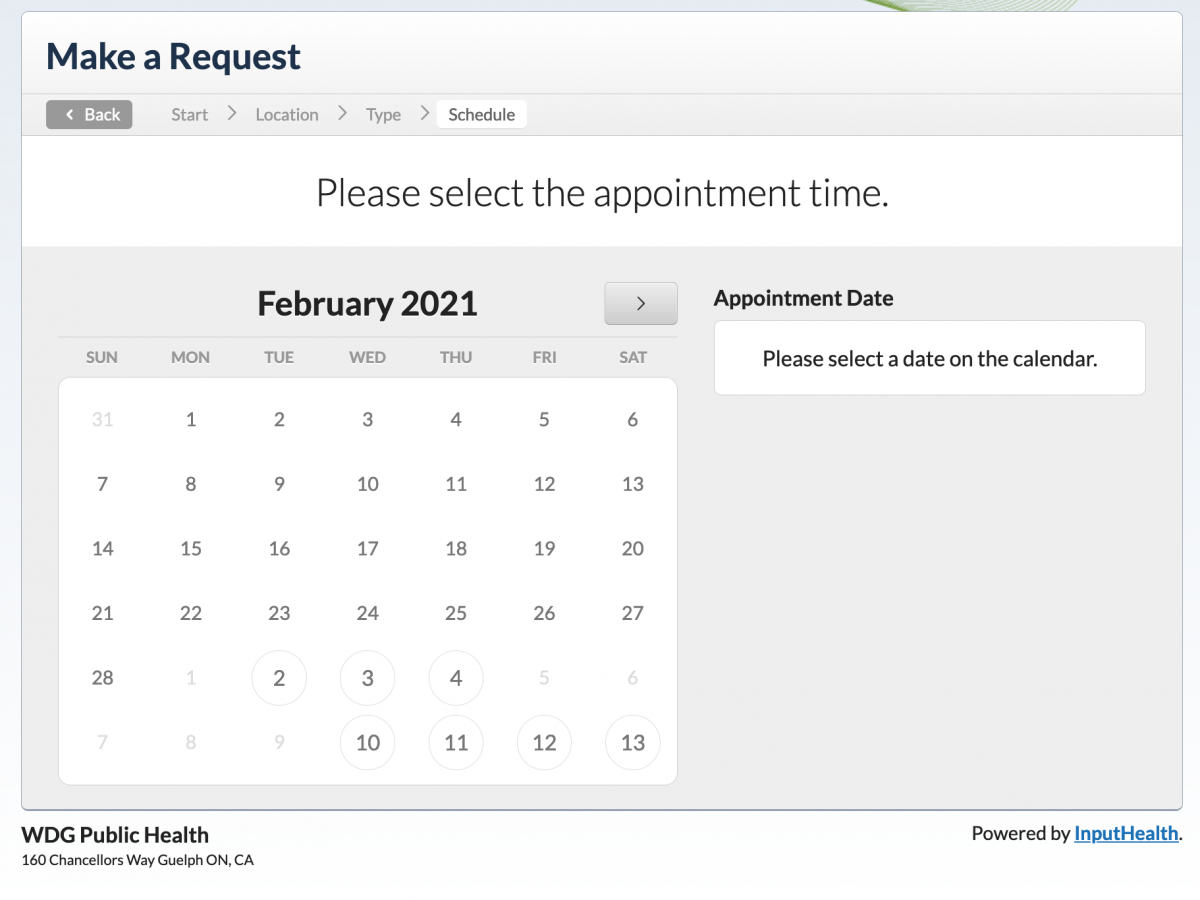Click the back chevron icon on the Back button

[68, 114]
